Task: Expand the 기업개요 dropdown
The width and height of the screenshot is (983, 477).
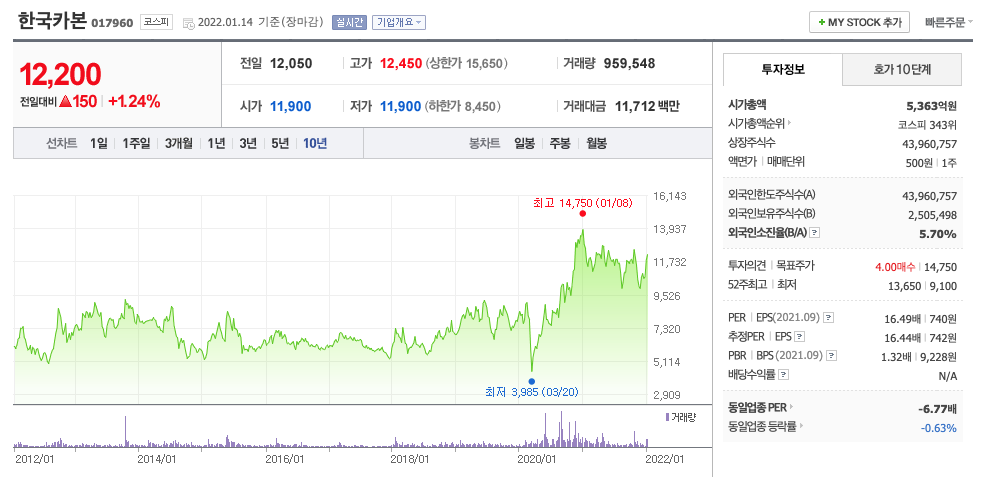Action: point(399,23)
